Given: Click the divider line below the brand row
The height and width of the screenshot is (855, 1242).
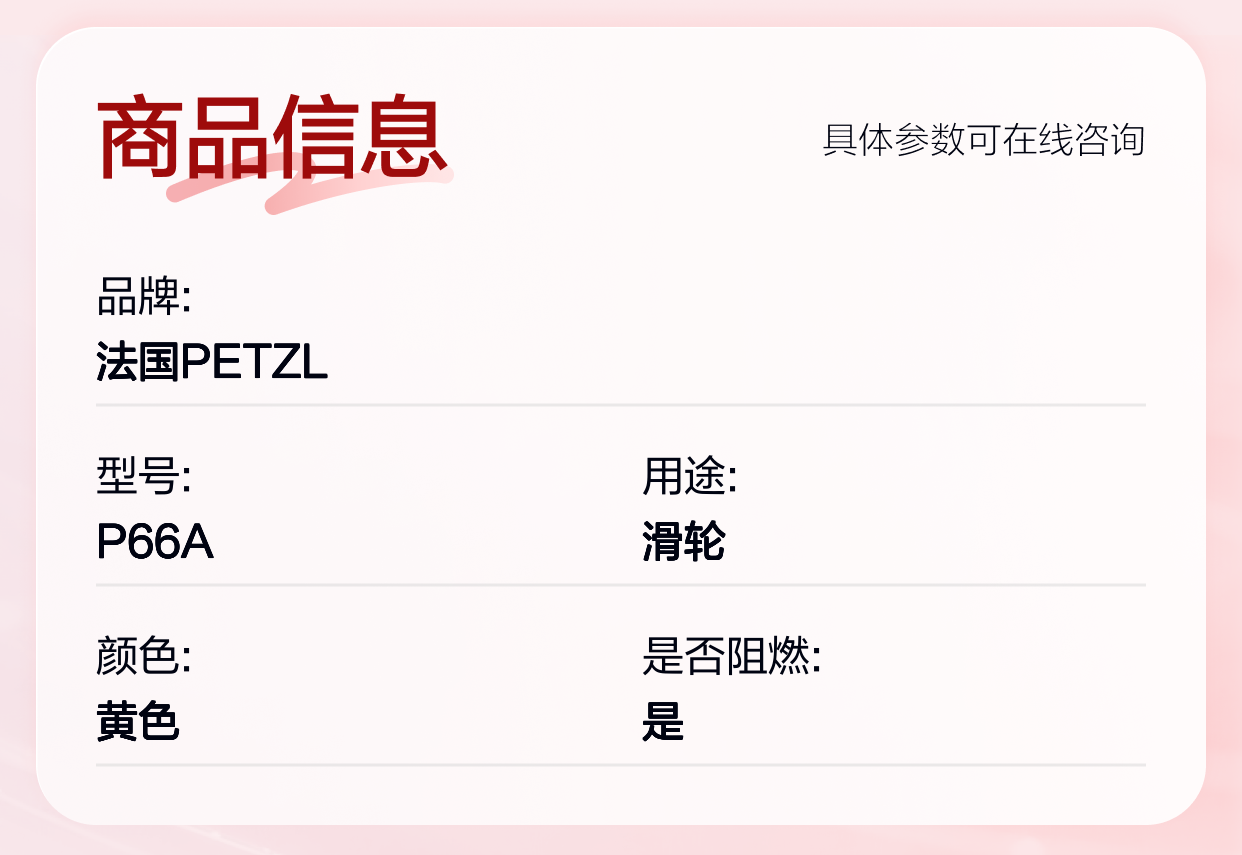Looking at the screenshot, I should click(x=621, y=405).
